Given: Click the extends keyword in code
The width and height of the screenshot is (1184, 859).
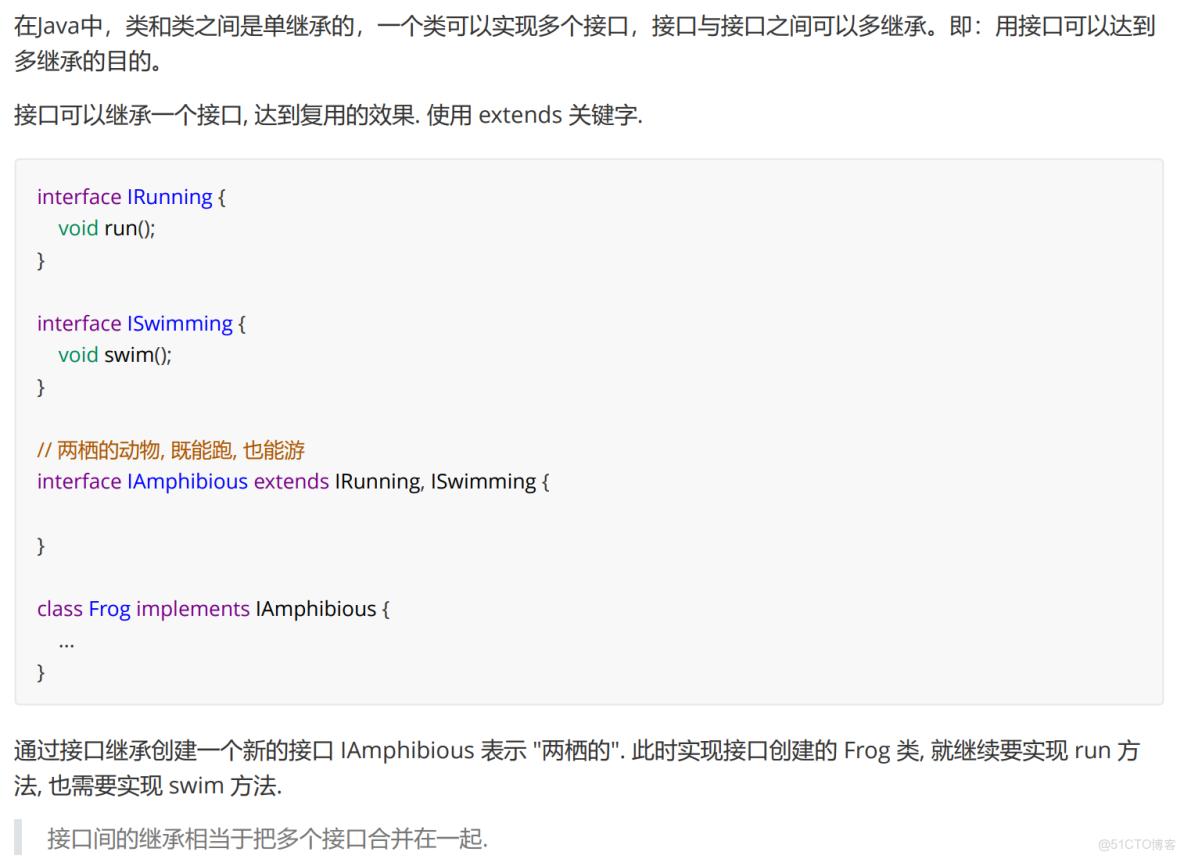Looking at the screenshot, I should click(x=290, y=481).
